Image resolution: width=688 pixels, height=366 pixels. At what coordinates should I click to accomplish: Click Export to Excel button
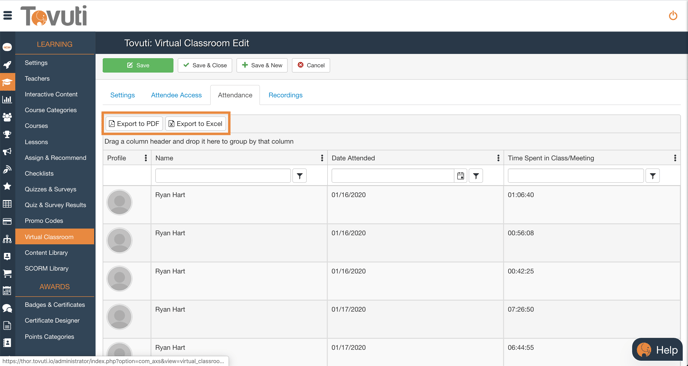[196, 124]
